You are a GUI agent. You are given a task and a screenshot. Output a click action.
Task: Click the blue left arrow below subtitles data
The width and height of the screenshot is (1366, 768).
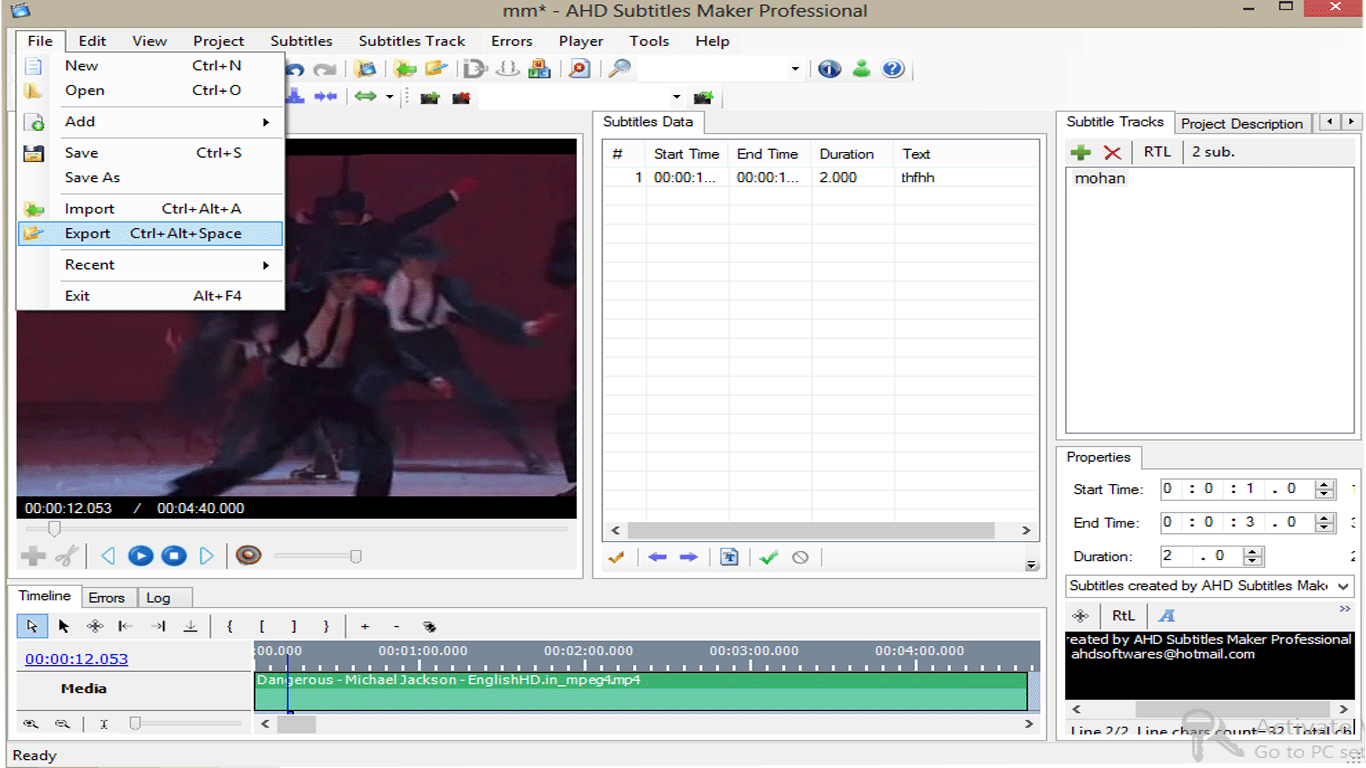(657, 557)
